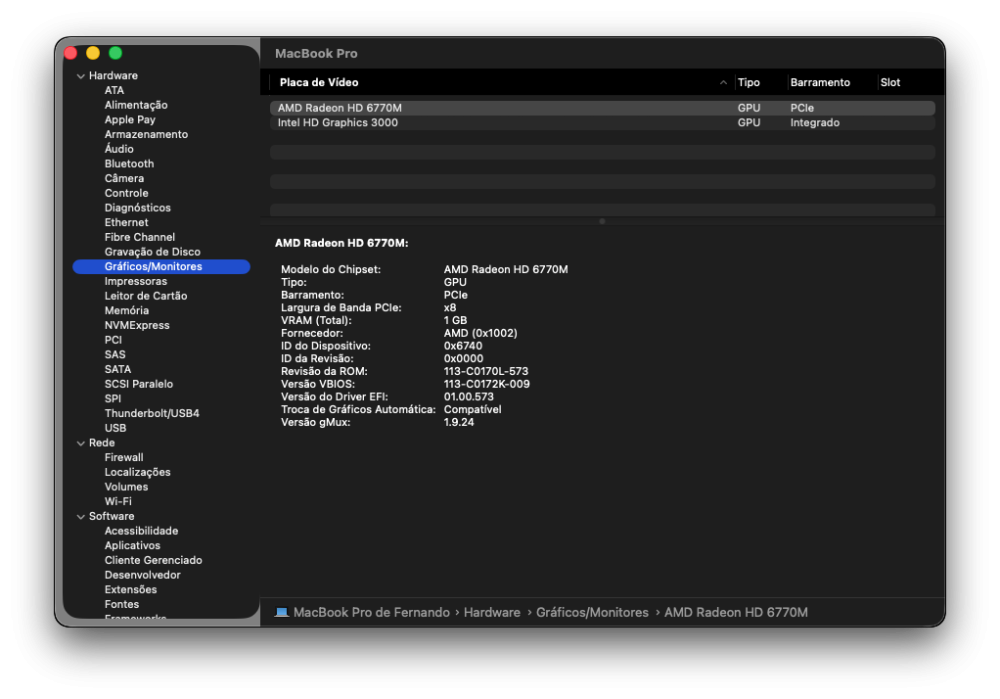Select Cliente Gerenciado in sidebar
The image size is (1000, 699).
point(153,560)
